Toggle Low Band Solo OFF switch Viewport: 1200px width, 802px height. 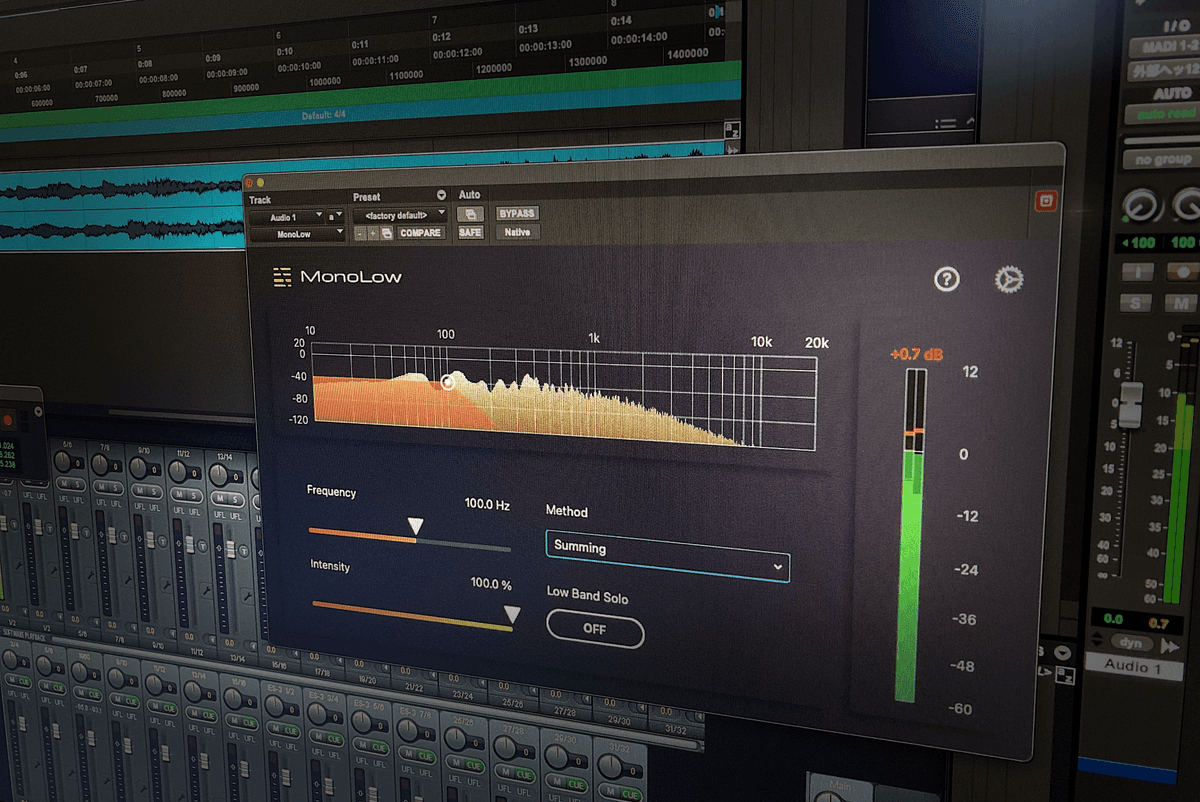point(595,631)
